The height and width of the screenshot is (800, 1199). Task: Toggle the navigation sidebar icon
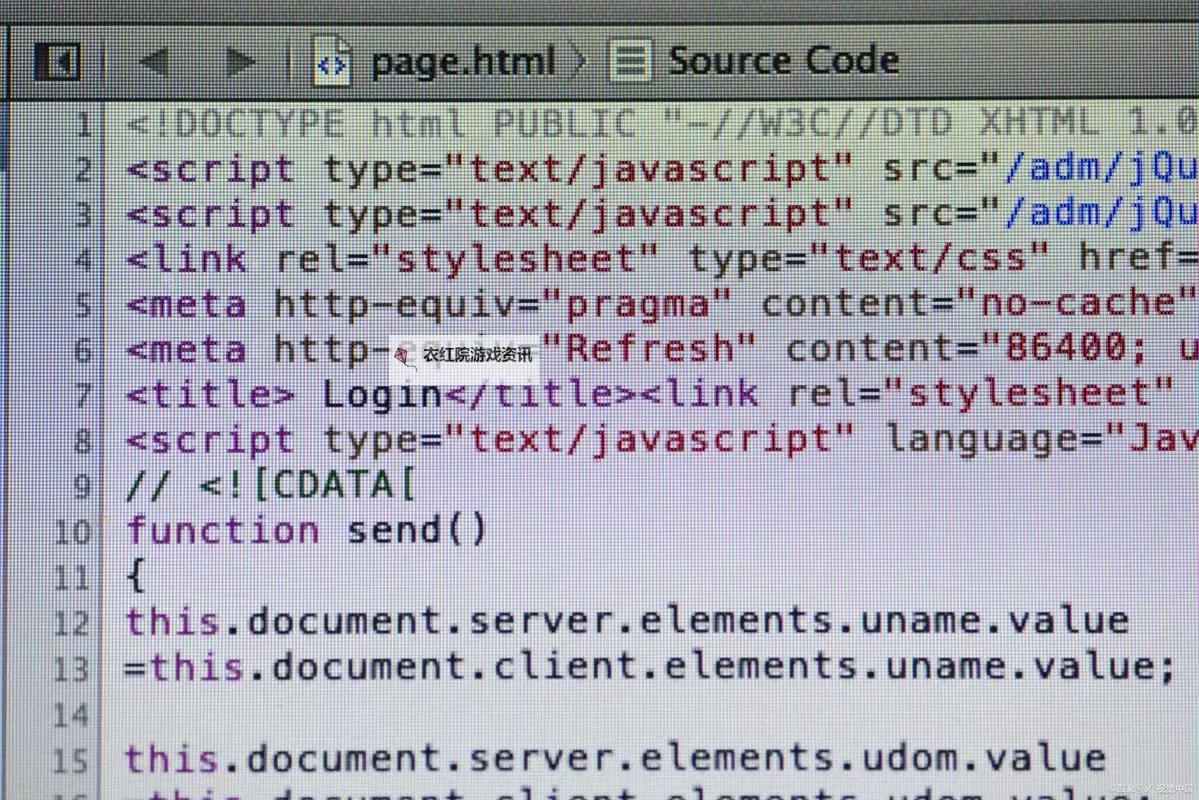[57, 62]
